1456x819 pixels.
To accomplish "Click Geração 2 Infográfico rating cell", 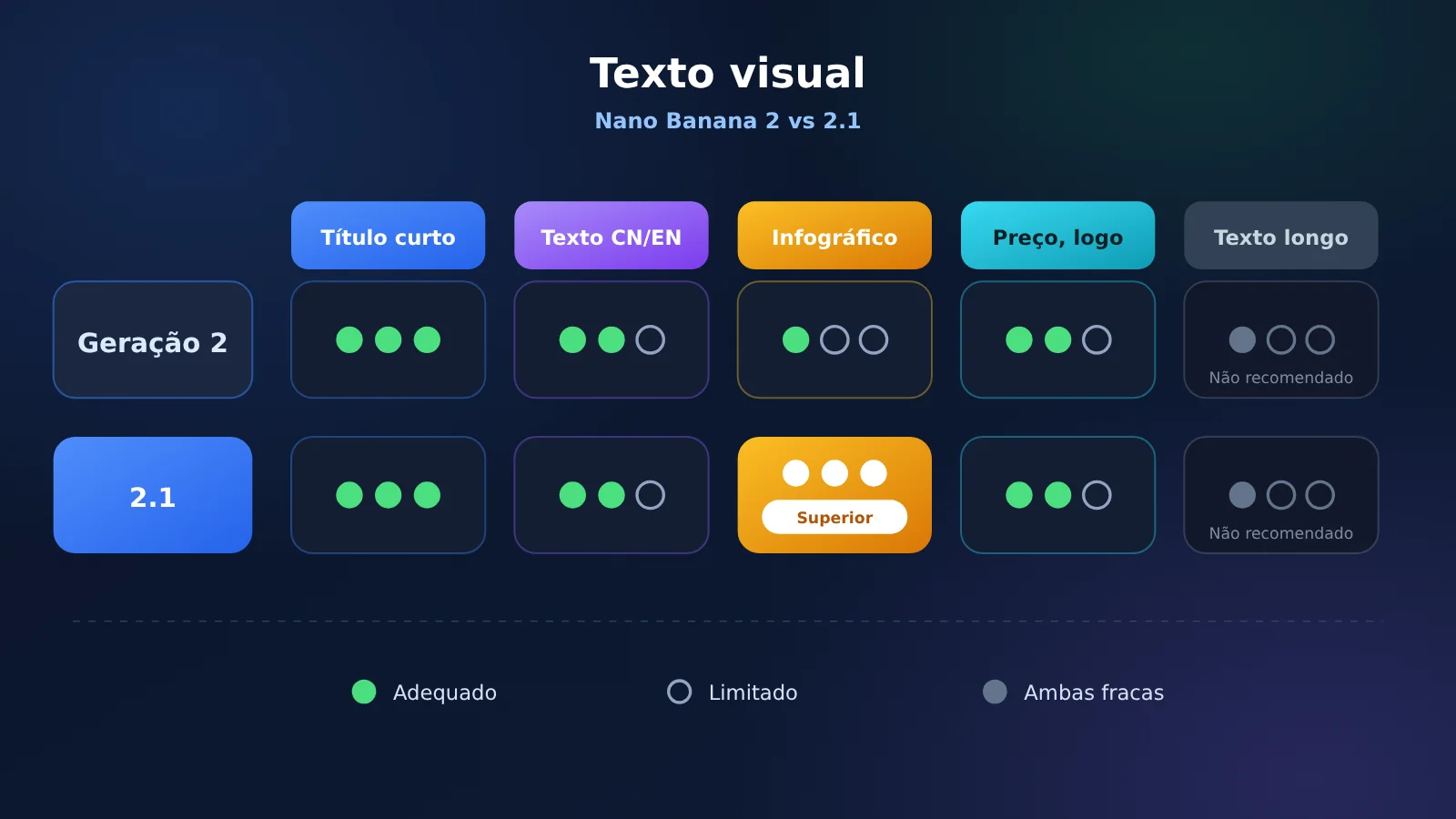I will [834, 339].
